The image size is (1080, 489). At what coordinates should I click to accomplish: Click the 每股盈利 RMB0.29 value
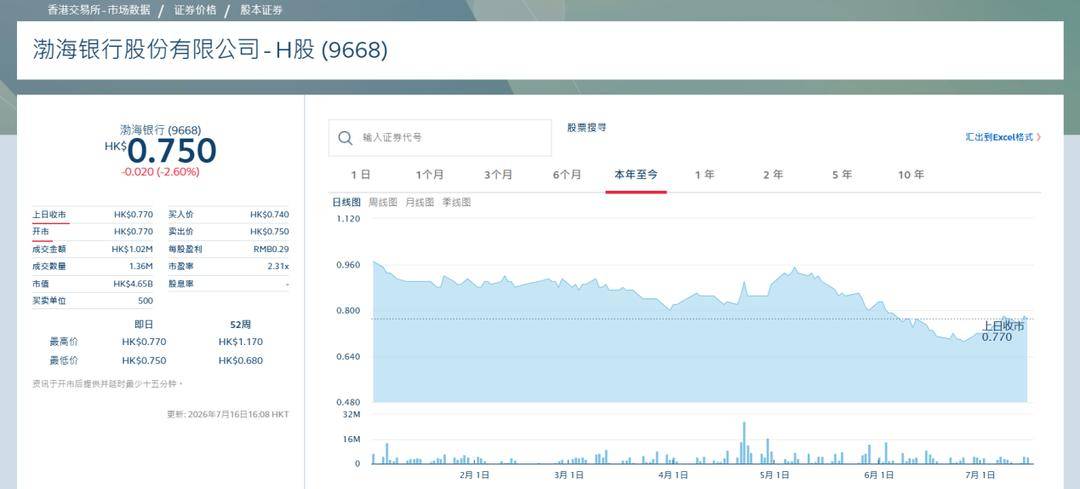(x=271, y=249)
